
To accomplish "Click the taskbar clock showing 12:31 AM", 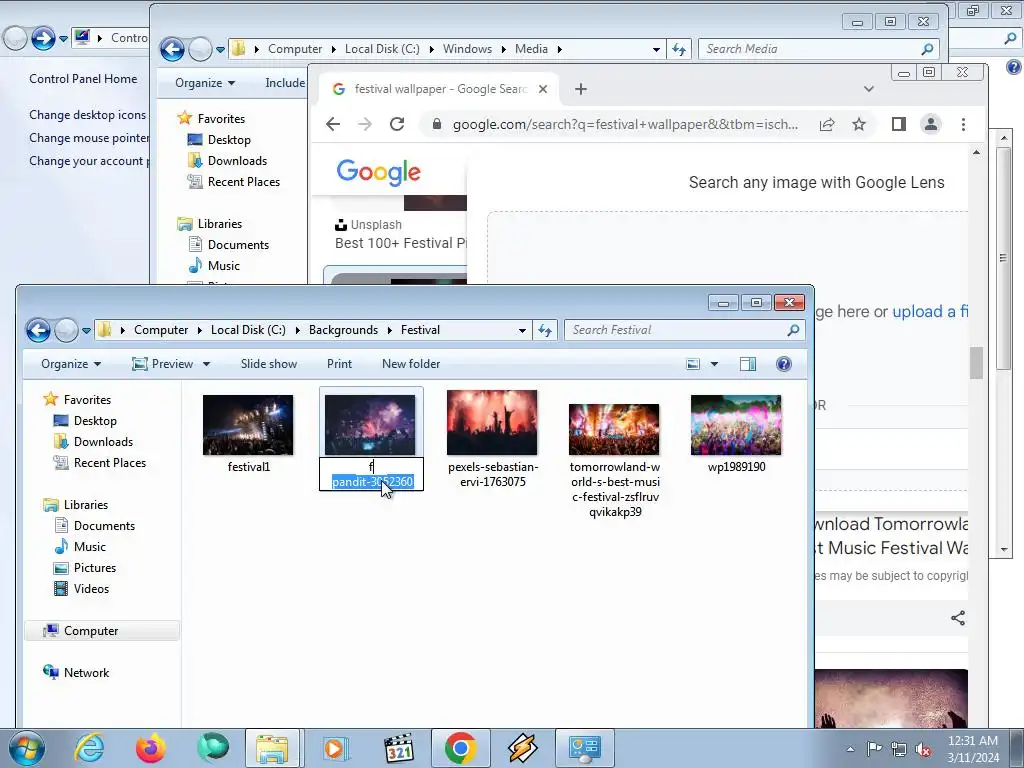I will pyautogui.click(x=972, y=749).
